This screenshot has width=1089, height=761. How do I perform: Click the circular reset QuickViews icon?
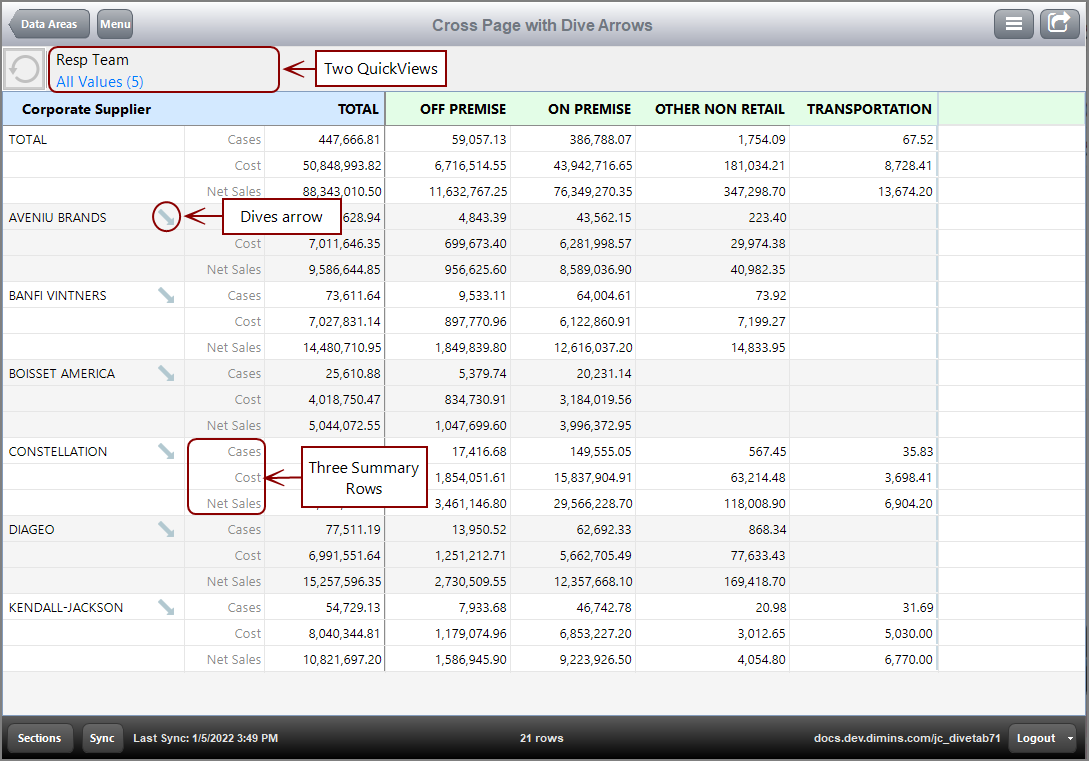pyautogui.click(x=22, y=68)
